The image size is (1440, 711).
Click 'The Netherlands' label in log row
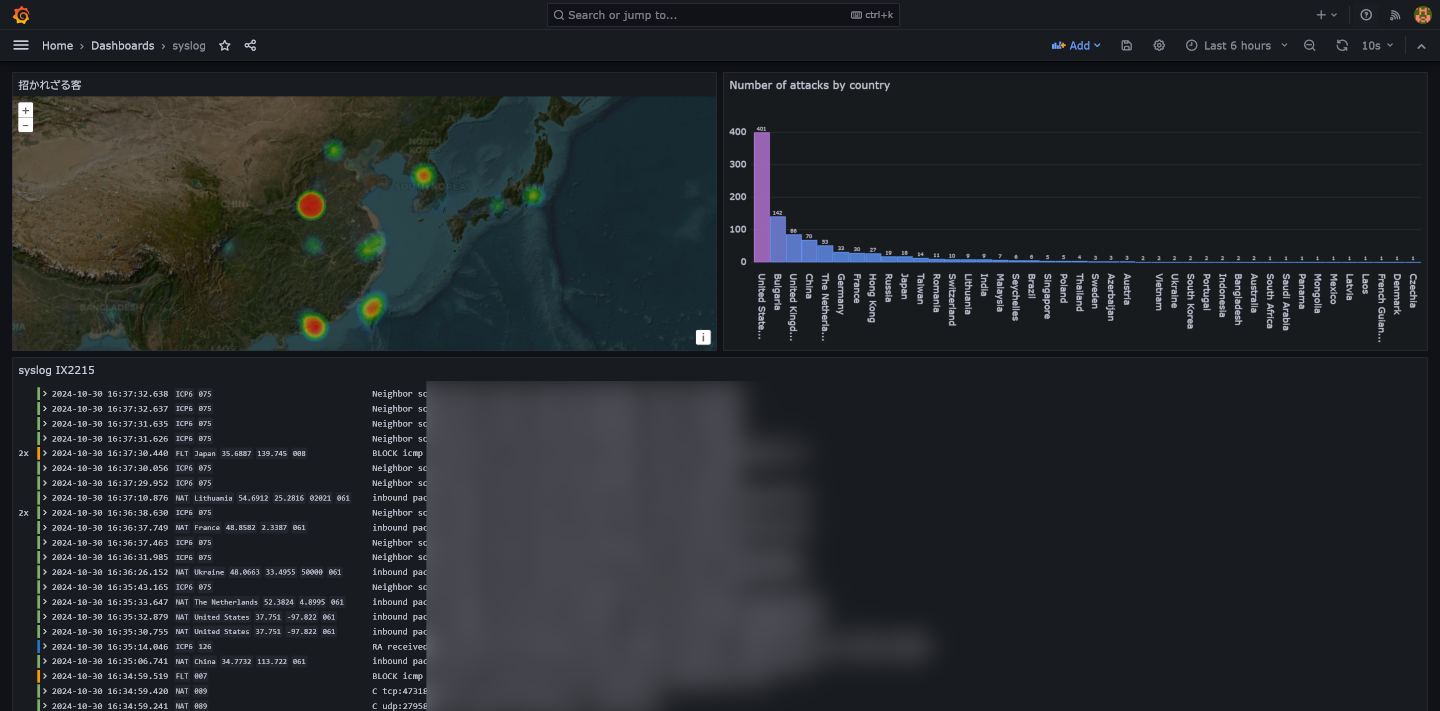click(x=226, y=602)
